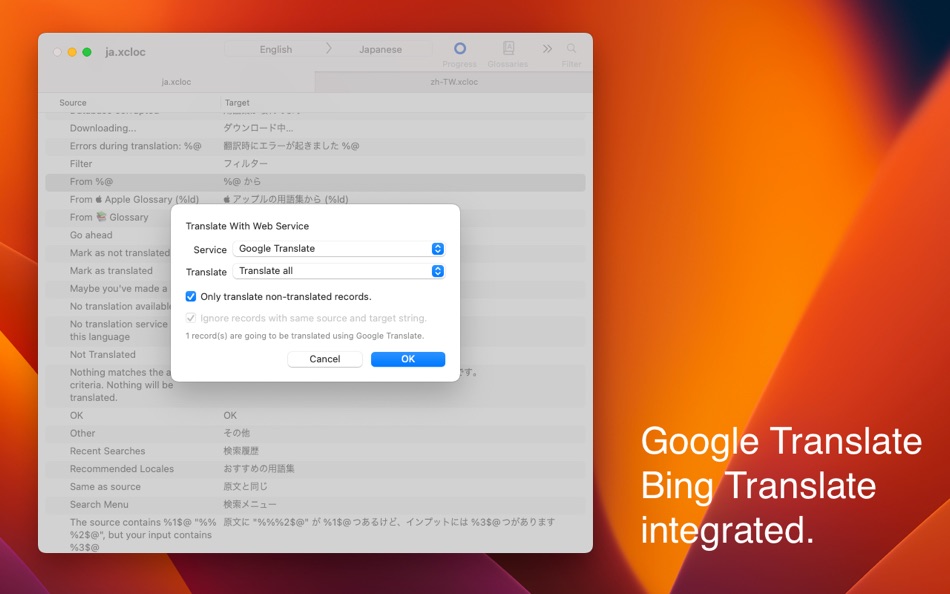
Task: Select the Errors during translation: %@ row
Action: pyautogui.click(x=315, y=146)
